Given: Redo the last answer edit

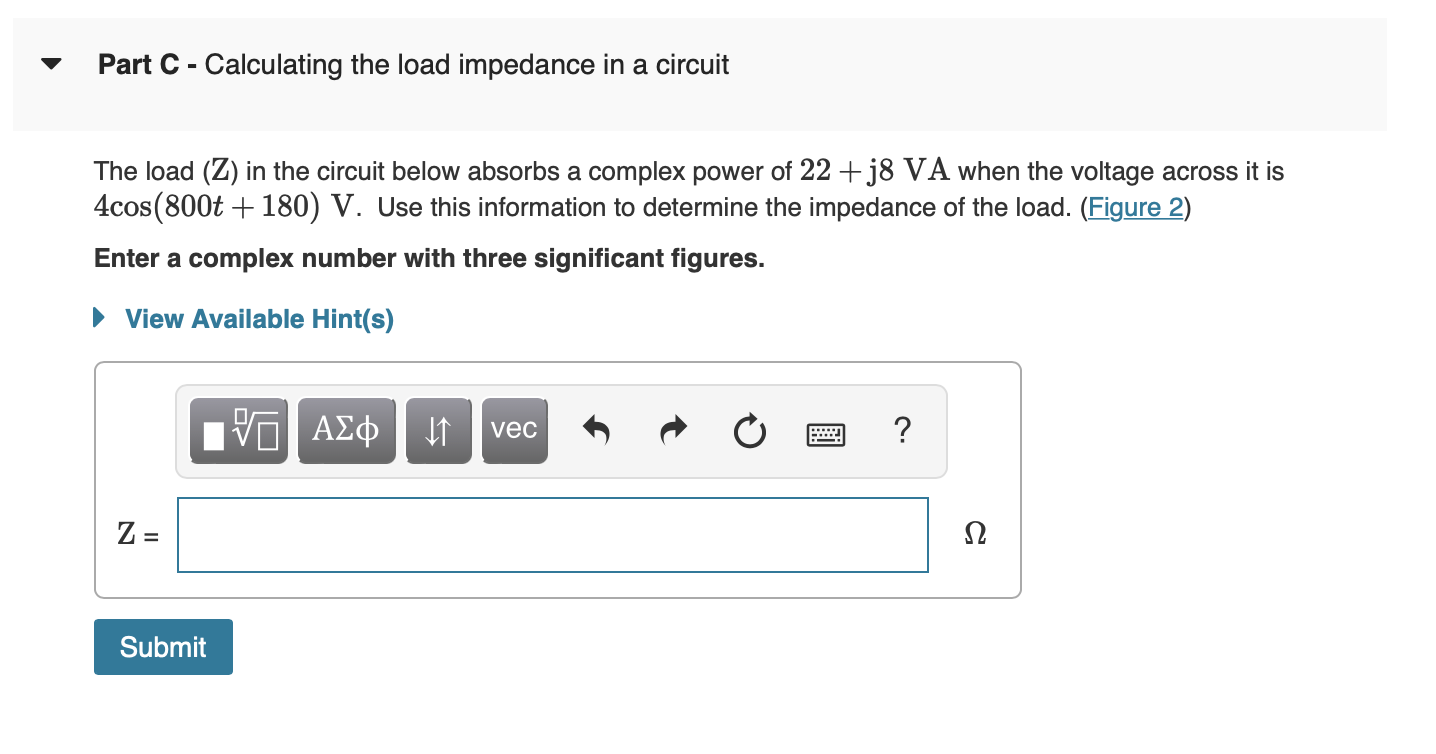Looking at the screenshot, I should (x=672, y=430).
